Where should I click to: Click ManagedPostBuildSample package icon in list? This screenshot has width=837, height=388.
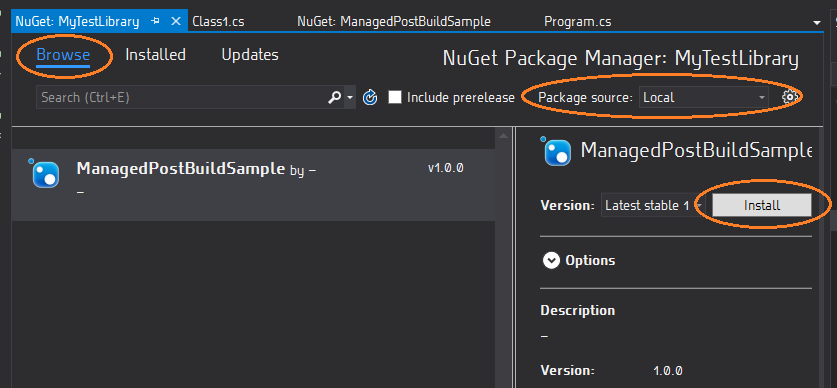coord(45,173)
